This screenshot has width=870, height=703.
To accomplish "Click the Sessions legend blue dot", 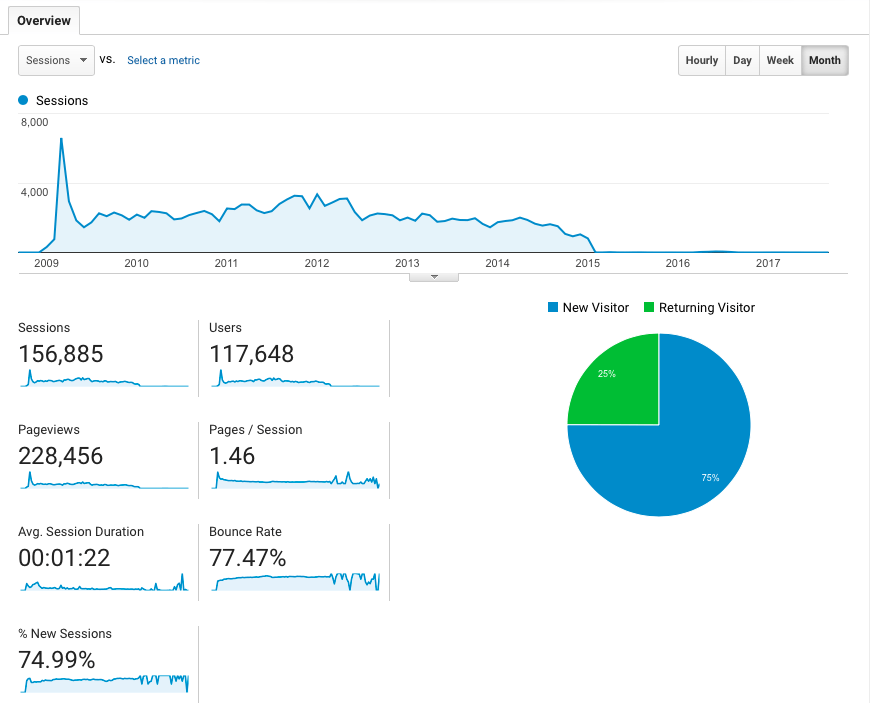I will coord(23,100).
